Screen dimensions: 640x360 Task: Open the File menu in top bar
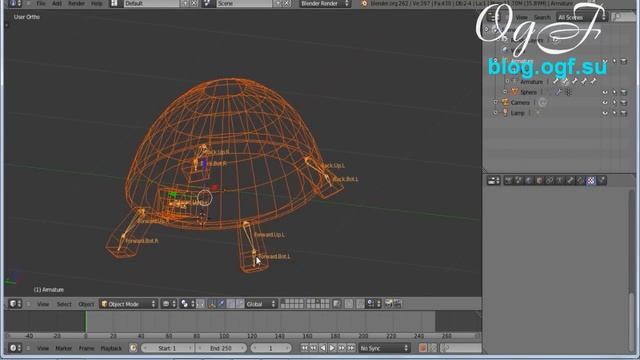coord(41,3)
